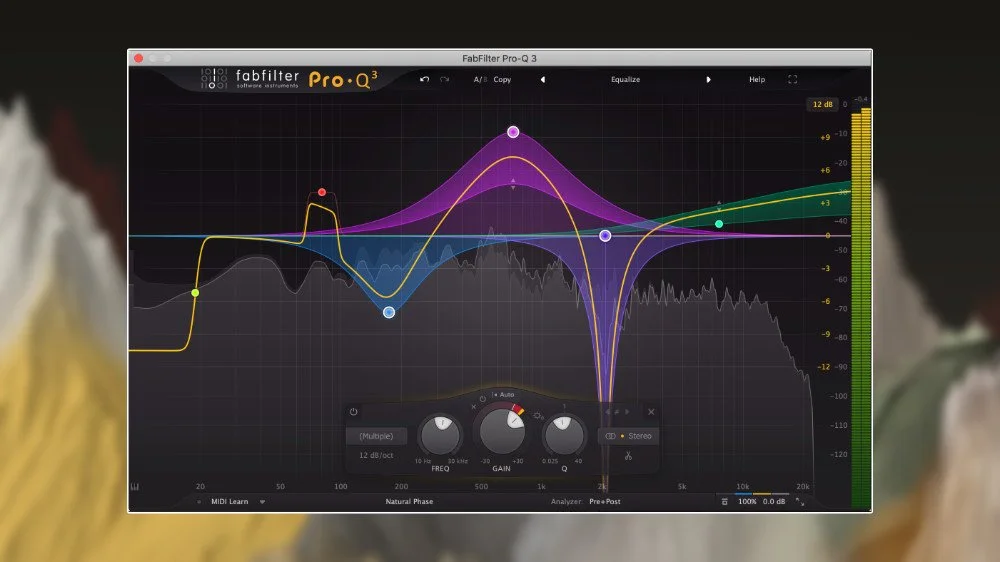Select the purple bell band node
The image size is (1000, 562).
[x=513, y=132]
